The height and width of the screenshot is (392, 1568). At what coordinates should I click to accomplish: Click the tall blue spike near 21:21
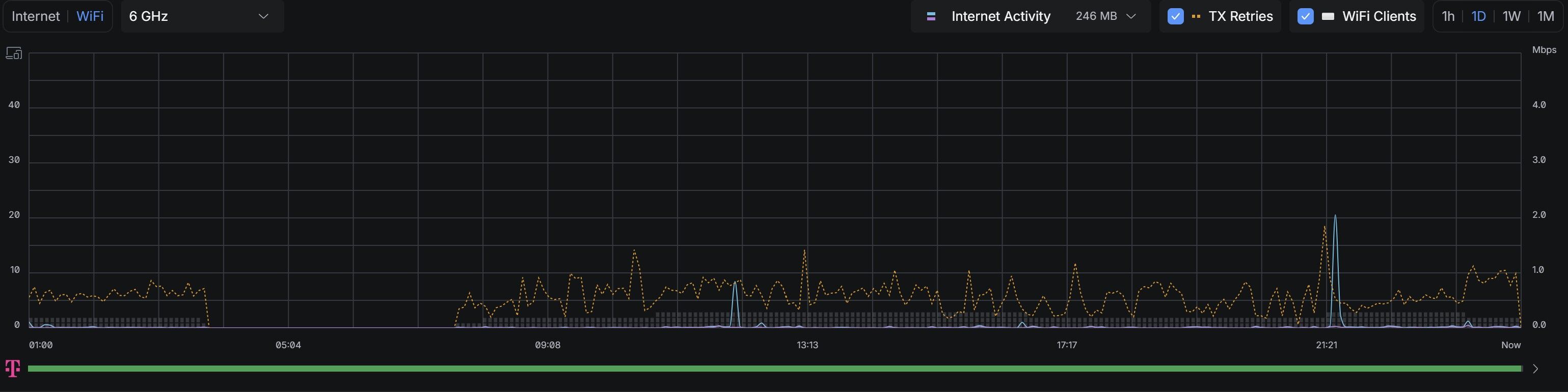pos(1335,271)
